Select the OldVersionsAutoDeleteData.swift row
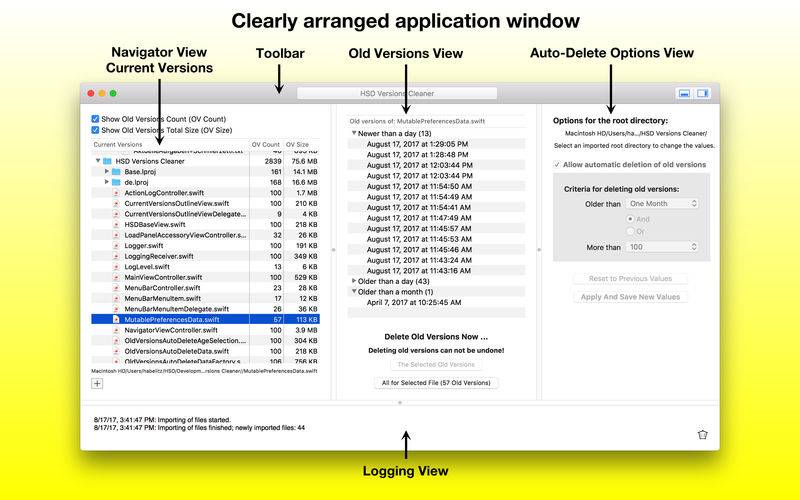This screenshot has width=800, height=500. [206, 351]
